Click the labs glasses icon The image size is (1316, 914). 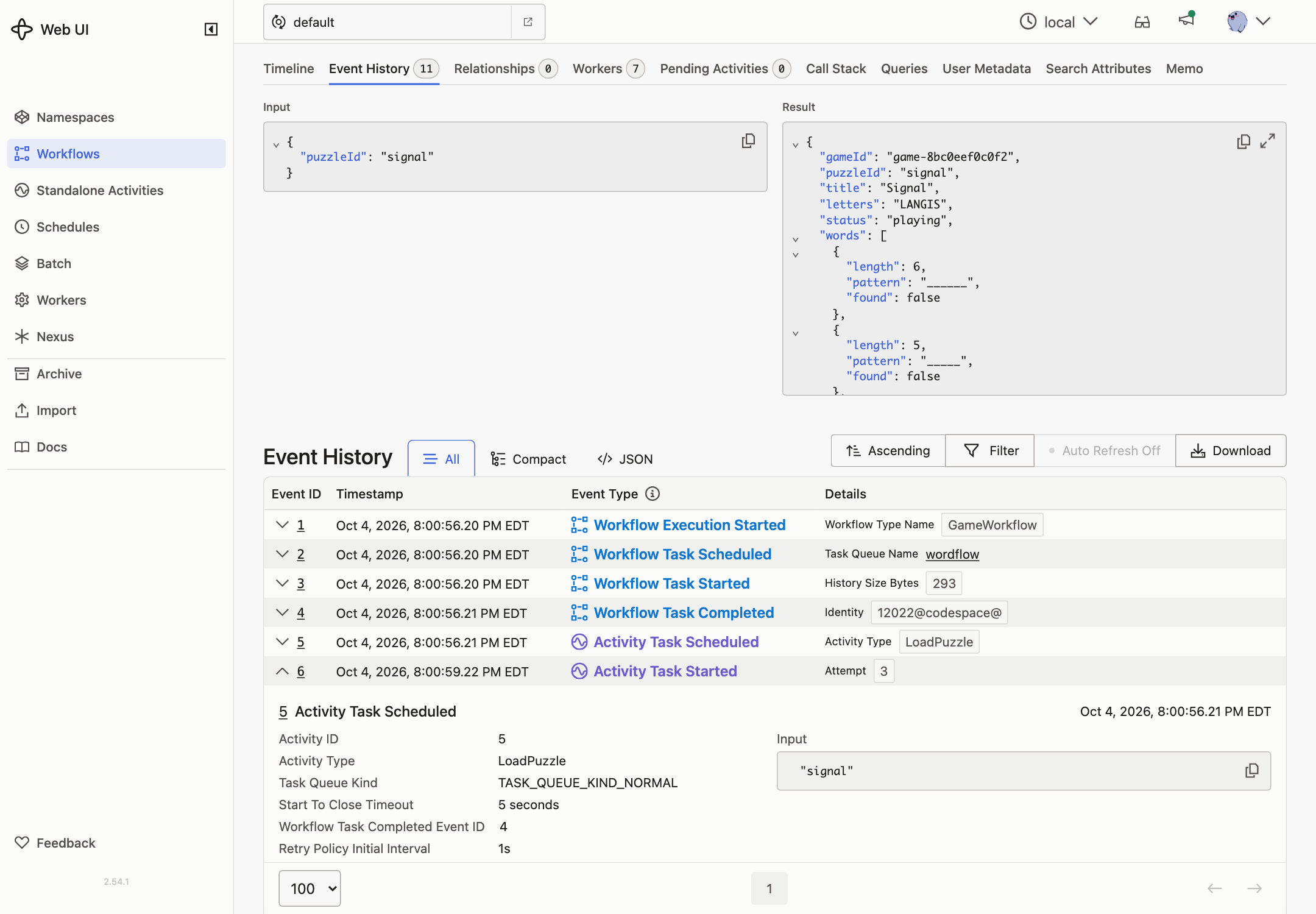point(1142,22)
